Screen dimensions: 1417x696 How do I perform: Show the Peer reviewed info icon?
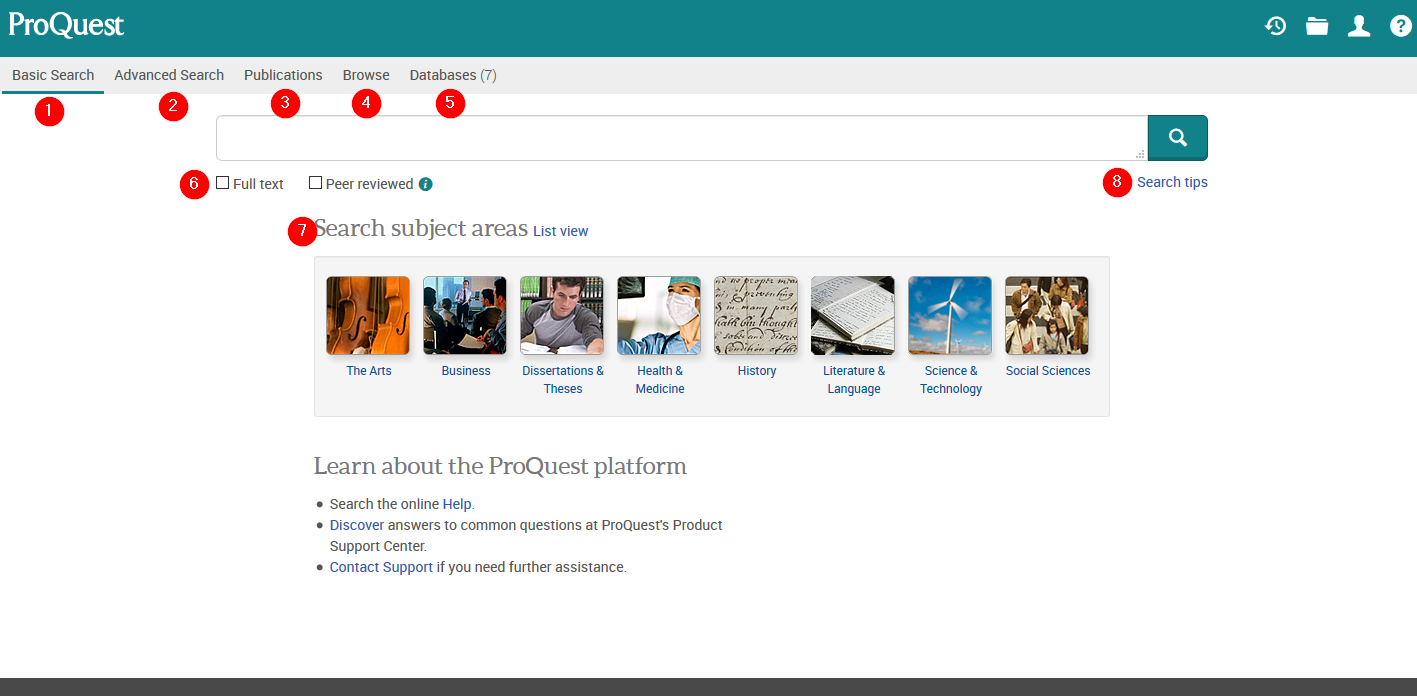click(426, 184)
